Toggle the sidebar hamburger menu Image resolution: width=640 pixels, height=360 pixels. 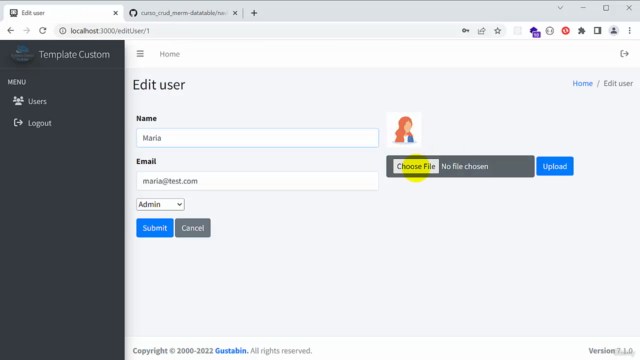point(140,54)
